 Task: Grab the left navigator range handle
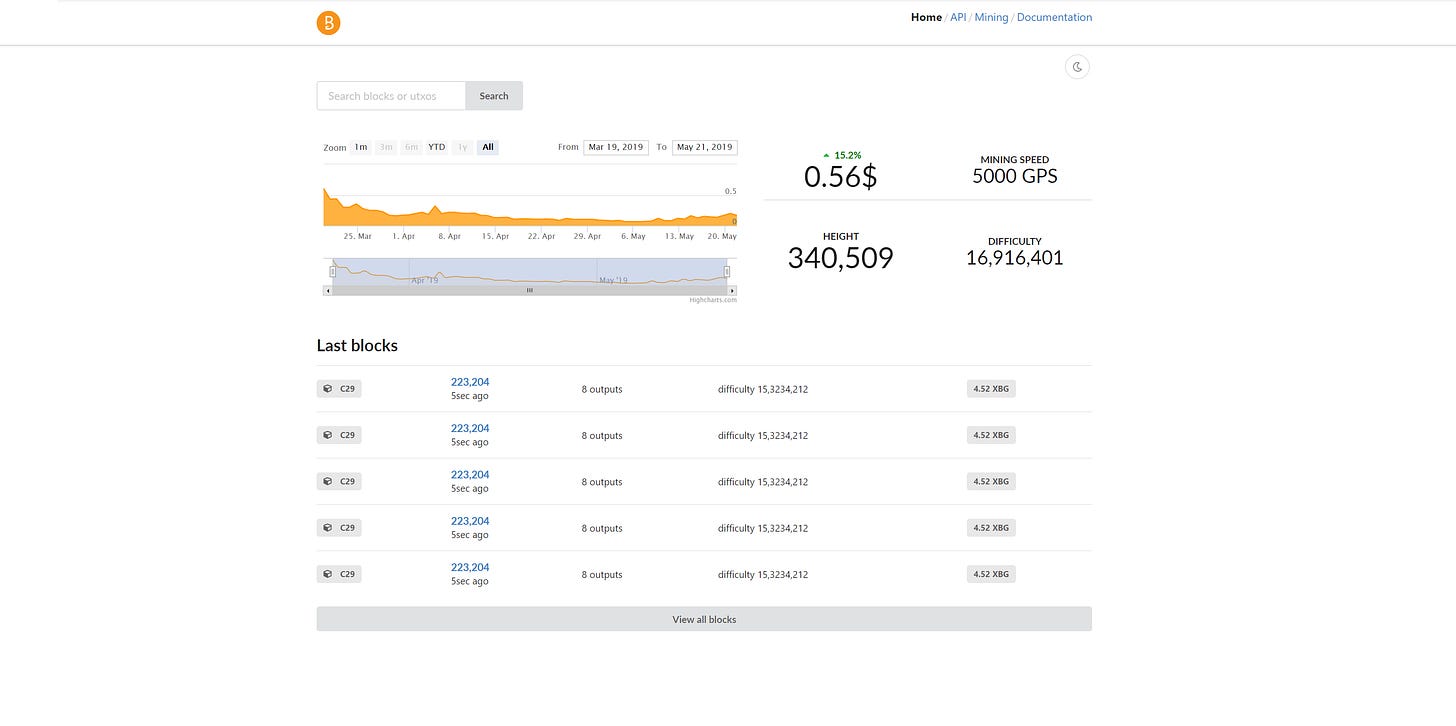333,271
